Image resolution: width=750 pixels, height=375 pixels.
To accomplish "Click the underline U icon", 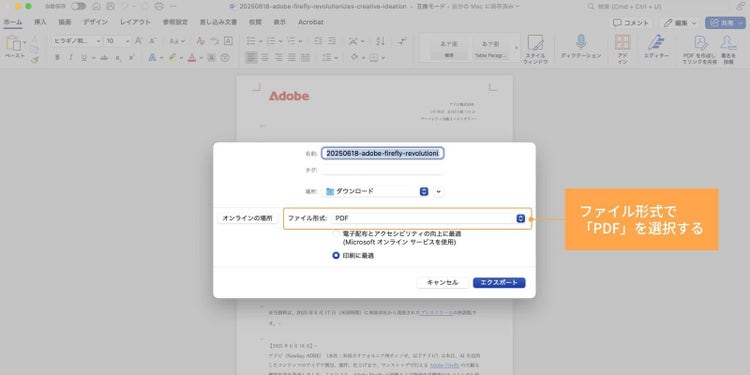I will pyautogui.click(x=84, y=57).
